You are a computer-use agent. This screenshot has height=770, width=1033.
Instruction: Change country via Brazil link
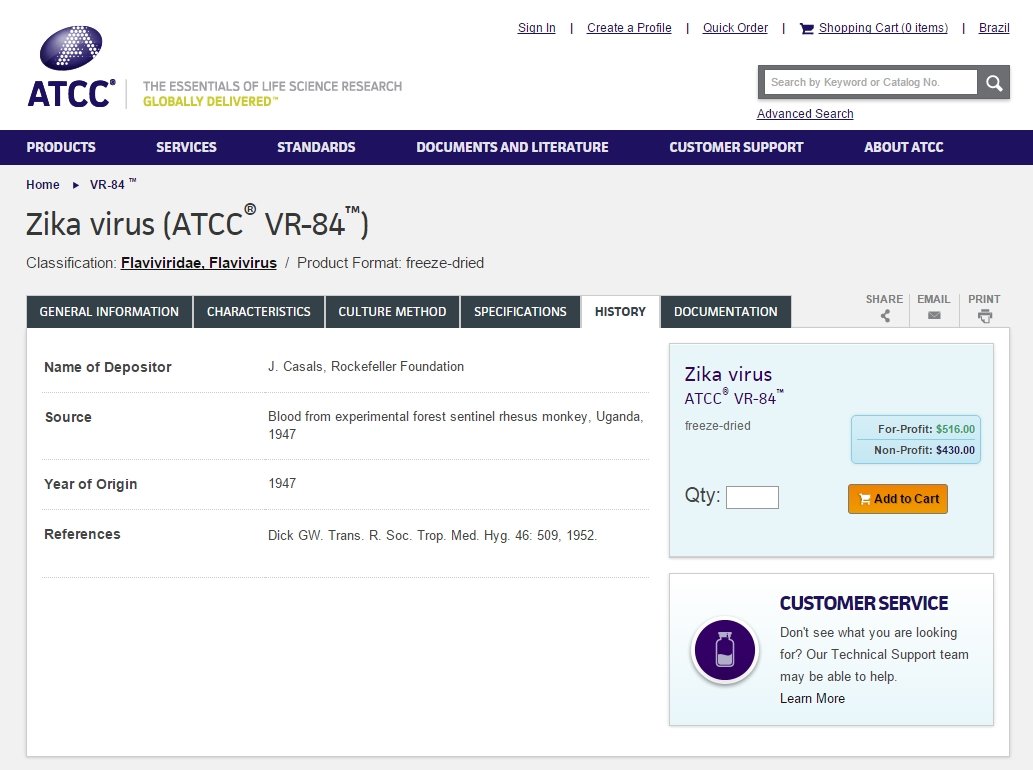click(993, 28)
